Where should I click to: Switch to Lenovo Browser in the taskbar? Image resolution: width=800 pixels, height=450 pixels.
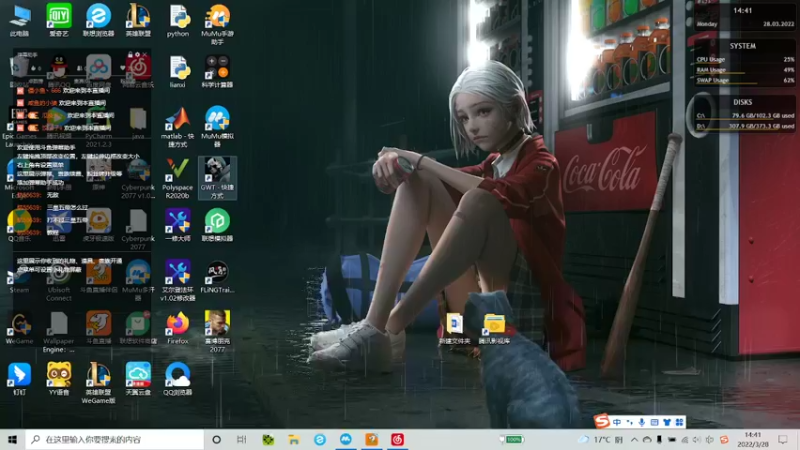pos(320,439)
